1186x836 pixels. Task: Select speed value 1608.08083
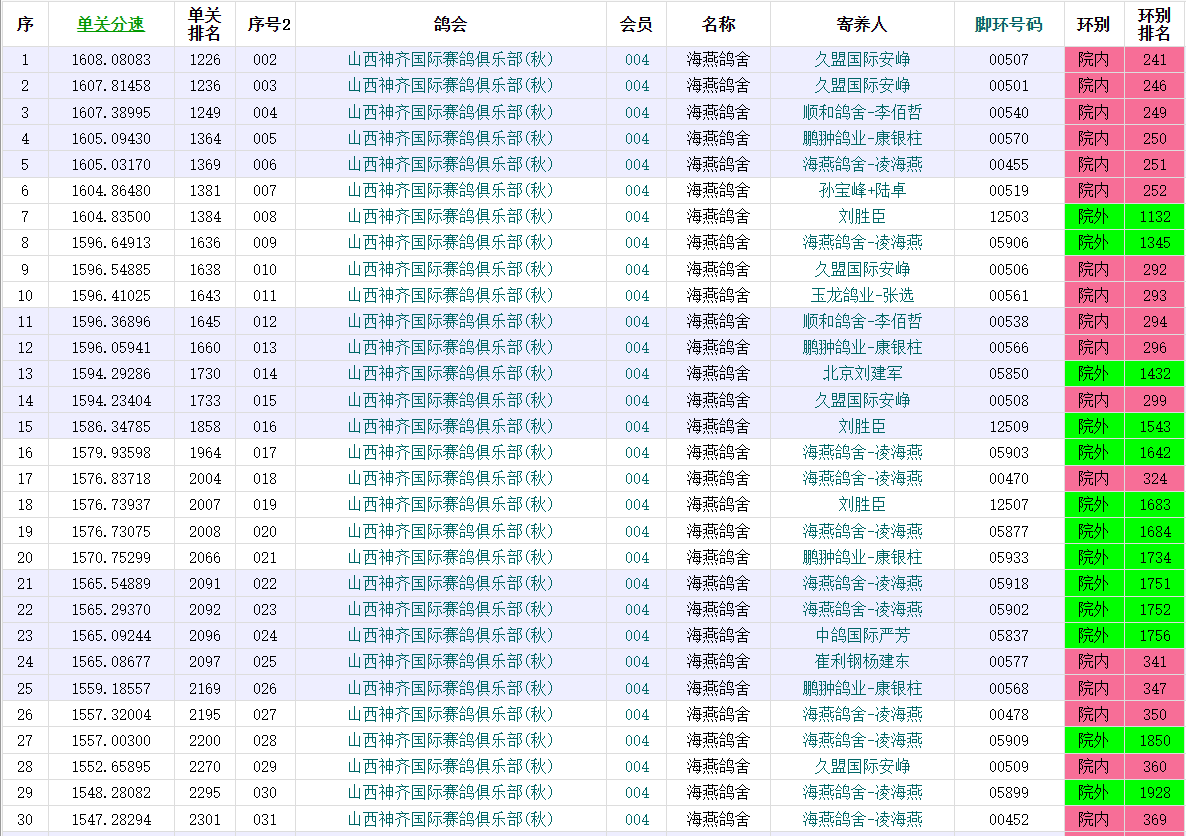pos(111,60)
